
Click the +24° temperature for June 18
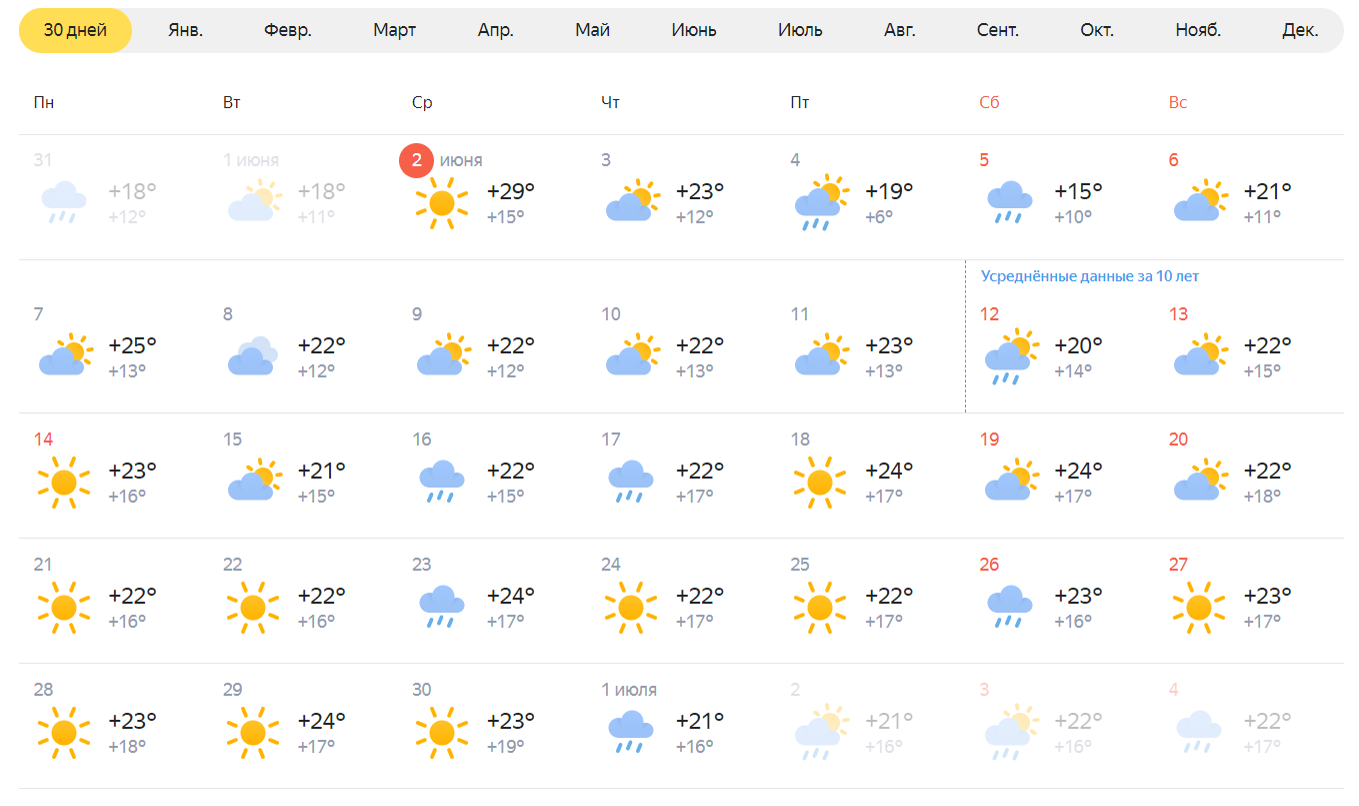click(889, 471)
